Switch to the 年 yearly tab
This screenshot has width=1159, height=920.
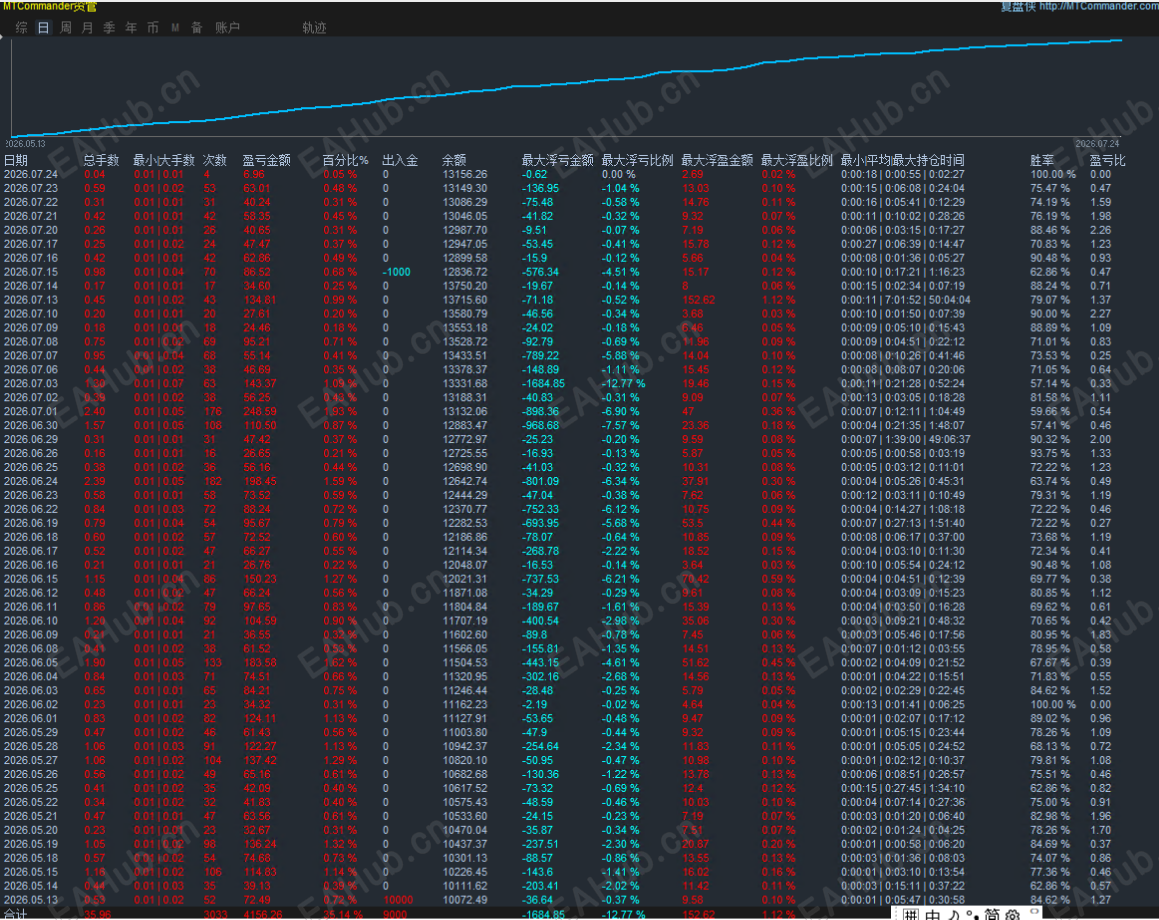pyautogui.click(x=131, y=28)
